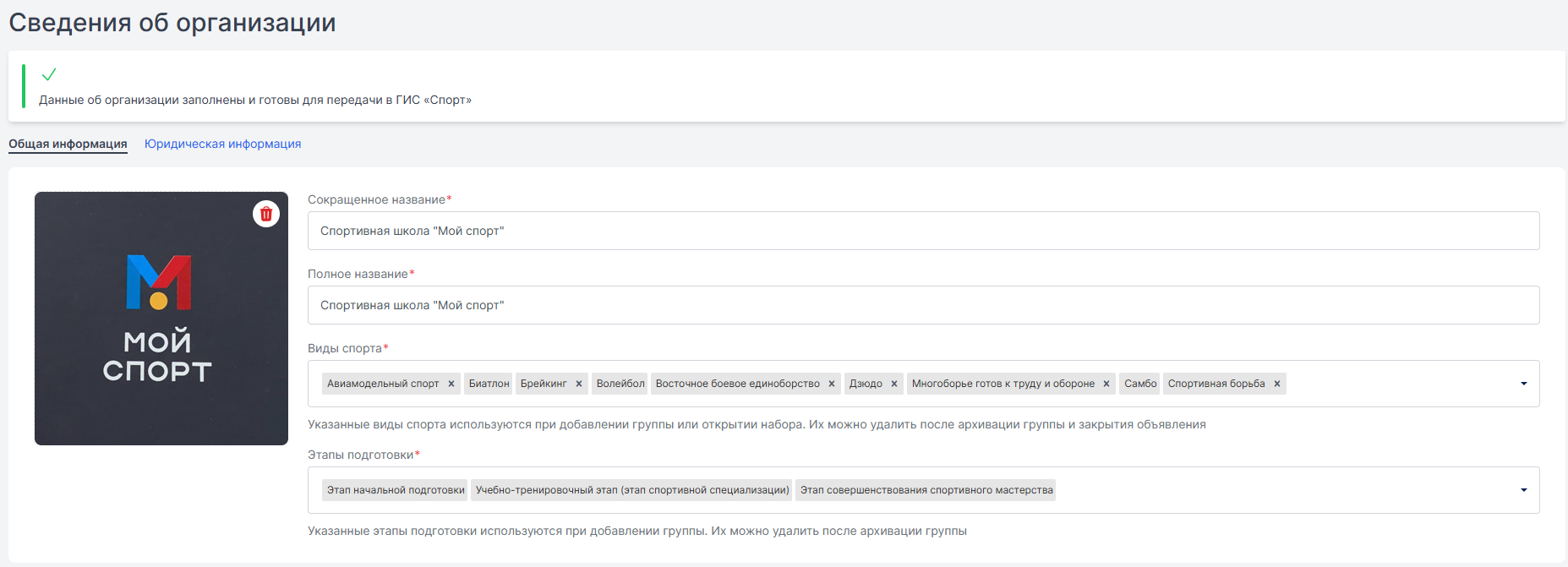Remove the Авиамодельный спорт tag
The width and height of the screenshot is (1568, 567).
coord(451,384)
